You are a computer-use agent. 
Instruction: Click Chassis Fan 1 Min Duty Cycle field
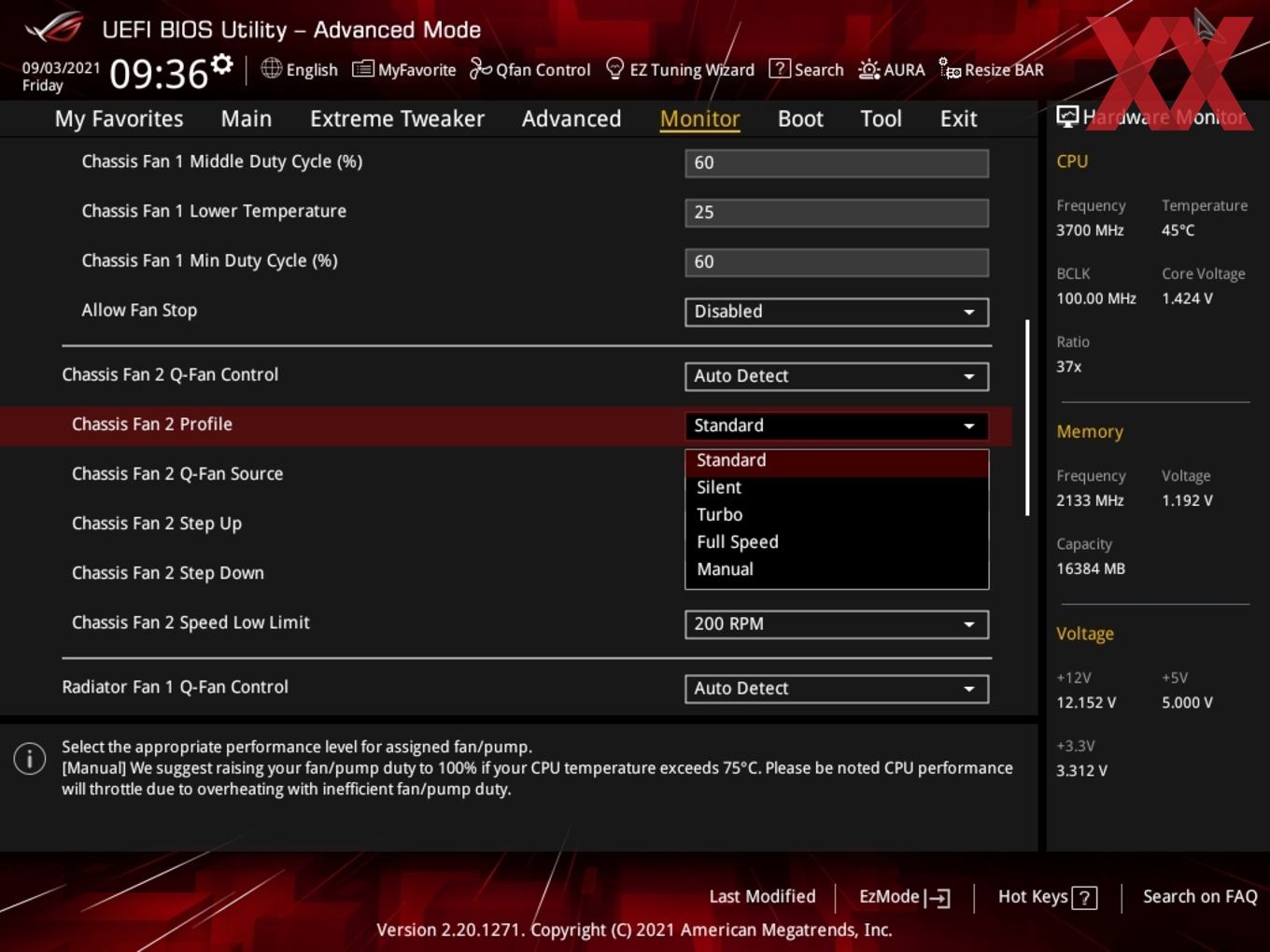point(837,262)
